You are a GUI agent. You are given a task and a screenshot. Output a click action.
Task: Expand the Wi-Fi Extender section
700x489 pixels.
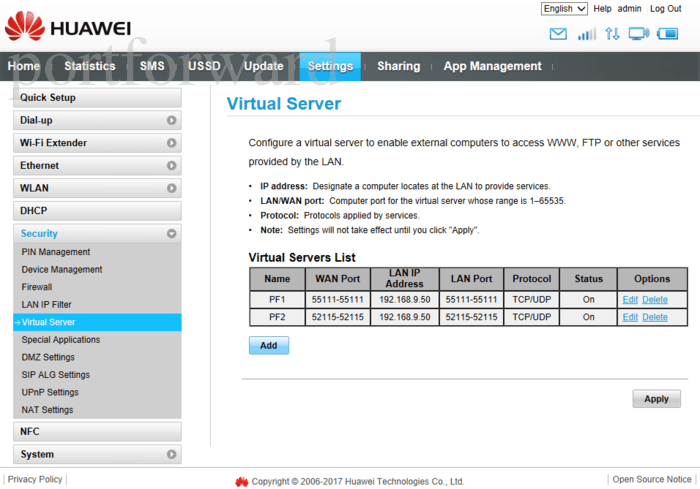point(97,143)
